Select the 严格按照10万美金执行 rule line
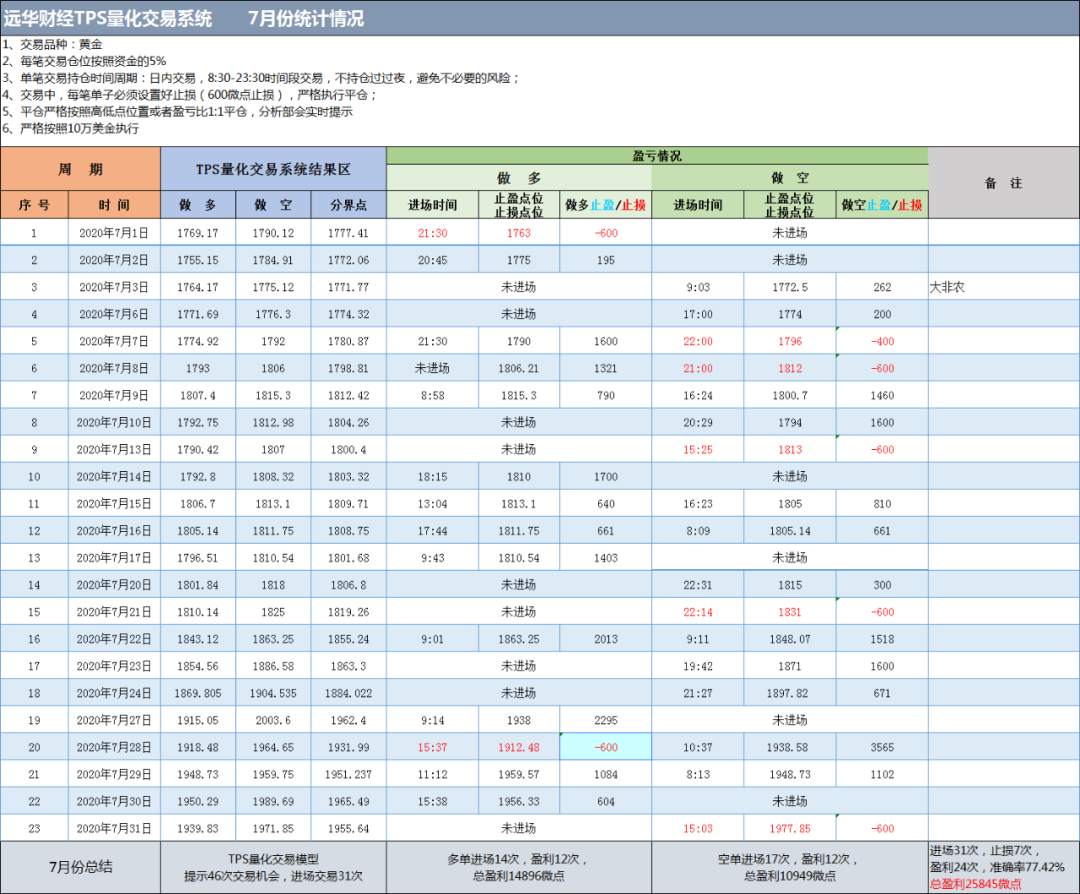 [x=70, y=129]
